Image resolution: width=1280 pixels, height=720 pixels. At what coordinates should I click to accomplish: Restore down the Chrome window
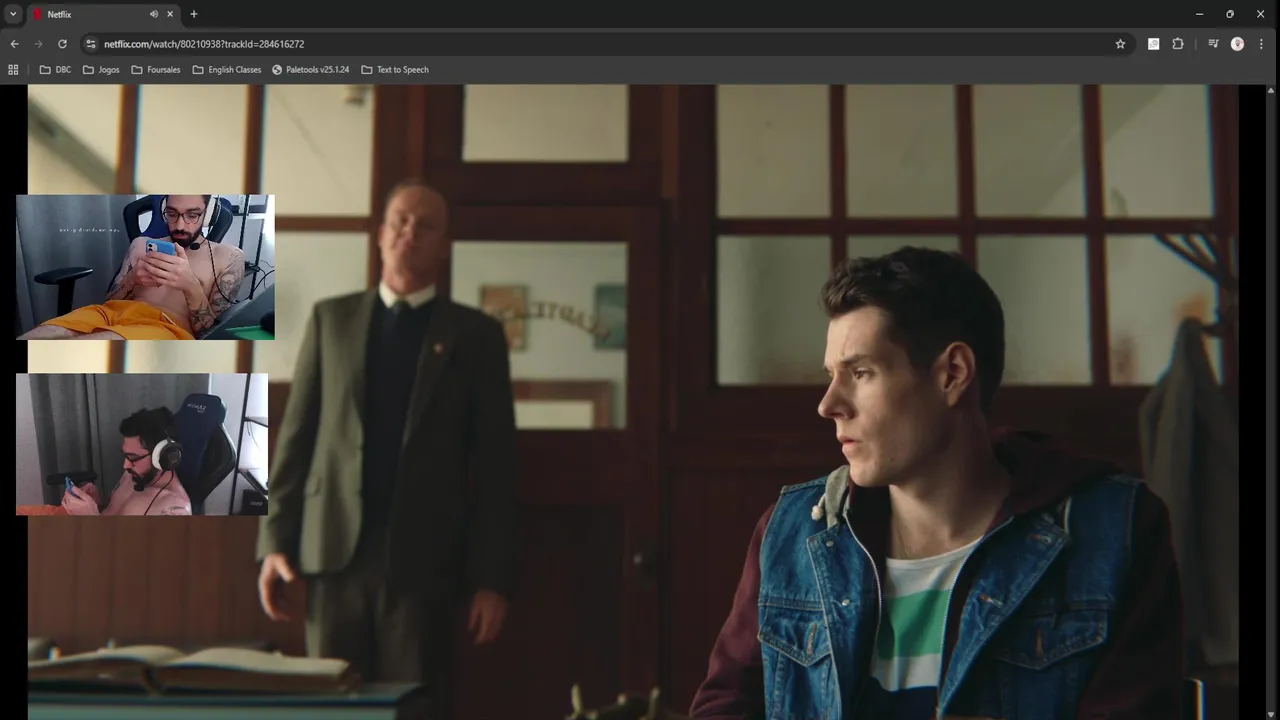tap(1230, 14)
